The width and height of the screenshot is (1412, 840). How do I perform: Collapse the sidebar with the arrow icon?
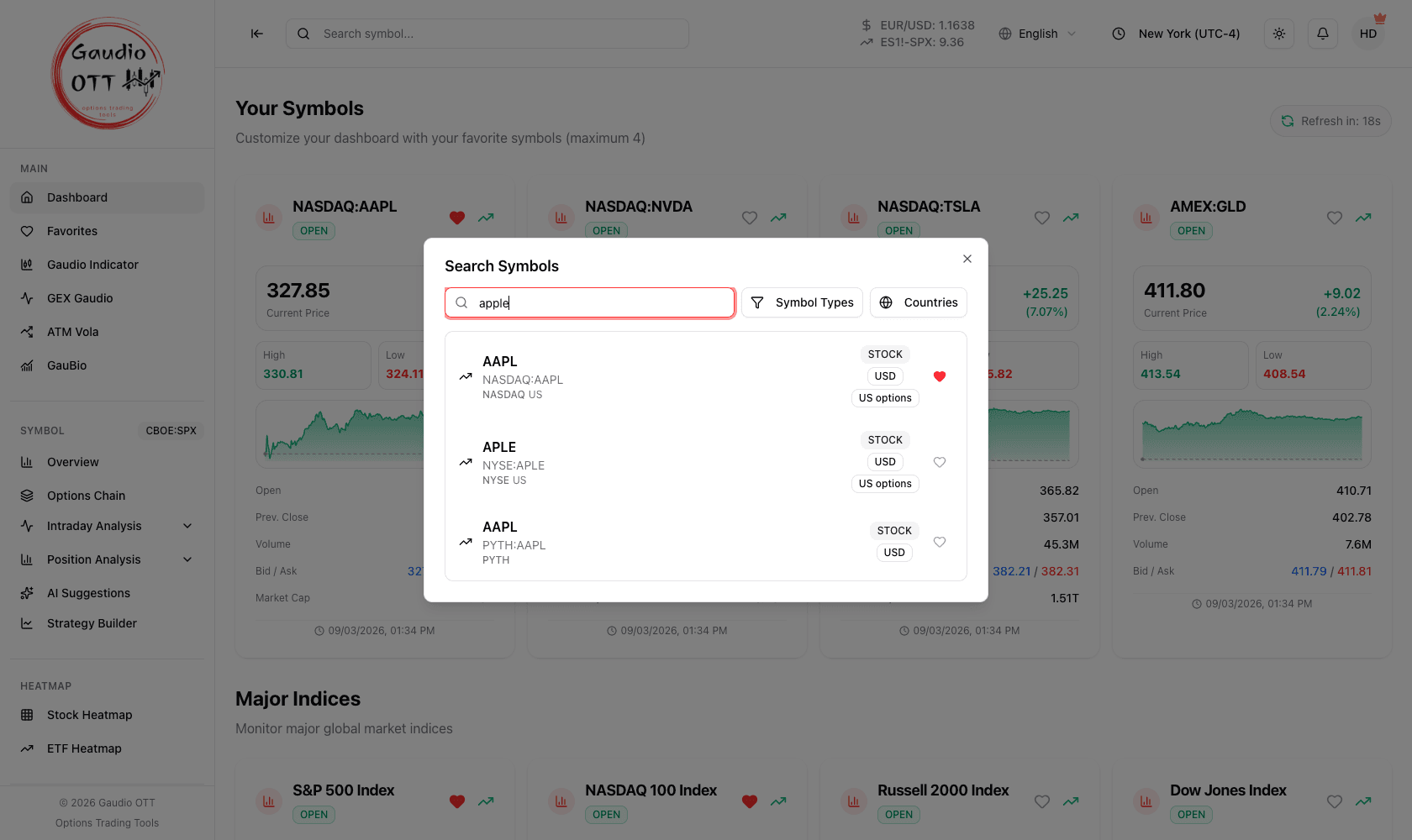click(257, 34)
